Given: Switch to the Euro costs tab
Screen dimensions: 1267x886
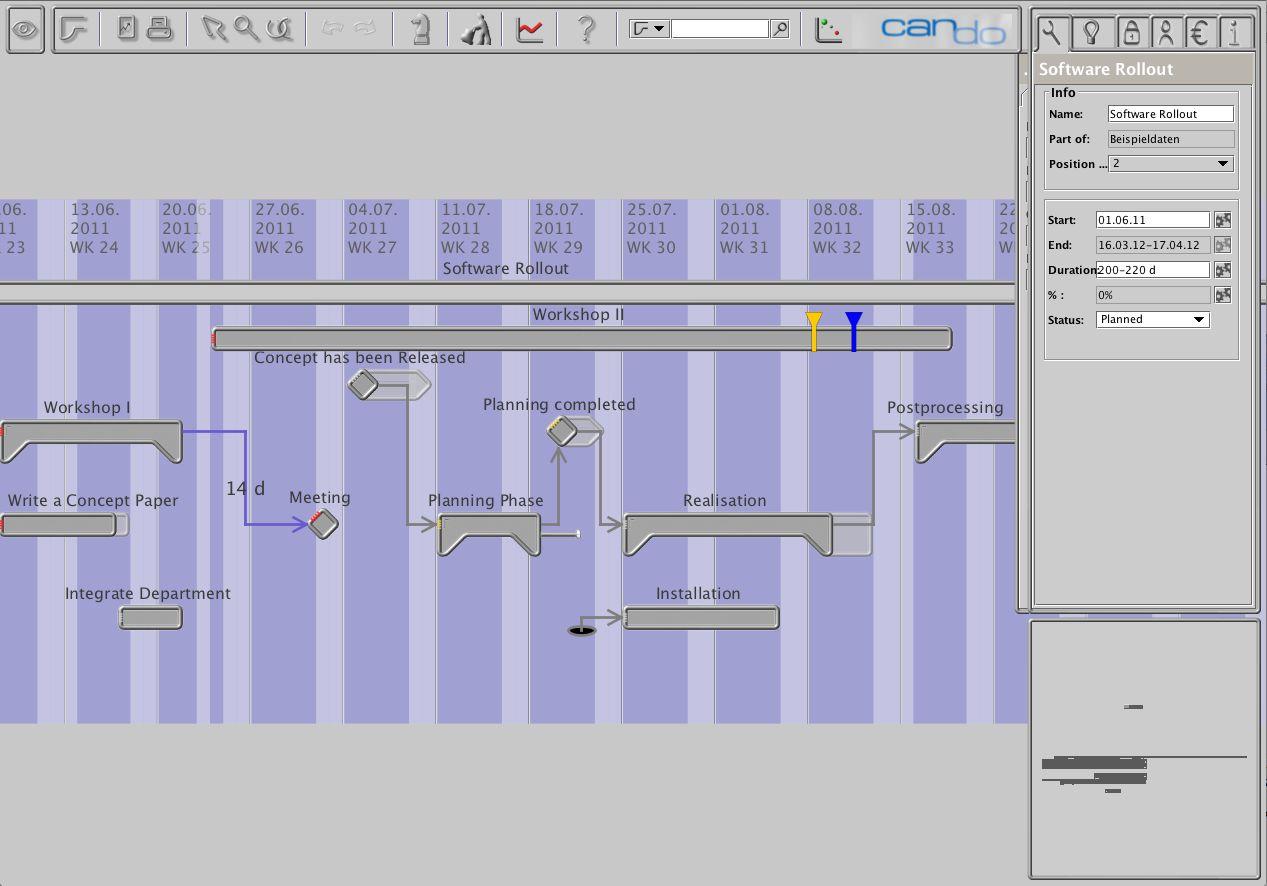Looking at the screenshot, I should [1199, 33].
